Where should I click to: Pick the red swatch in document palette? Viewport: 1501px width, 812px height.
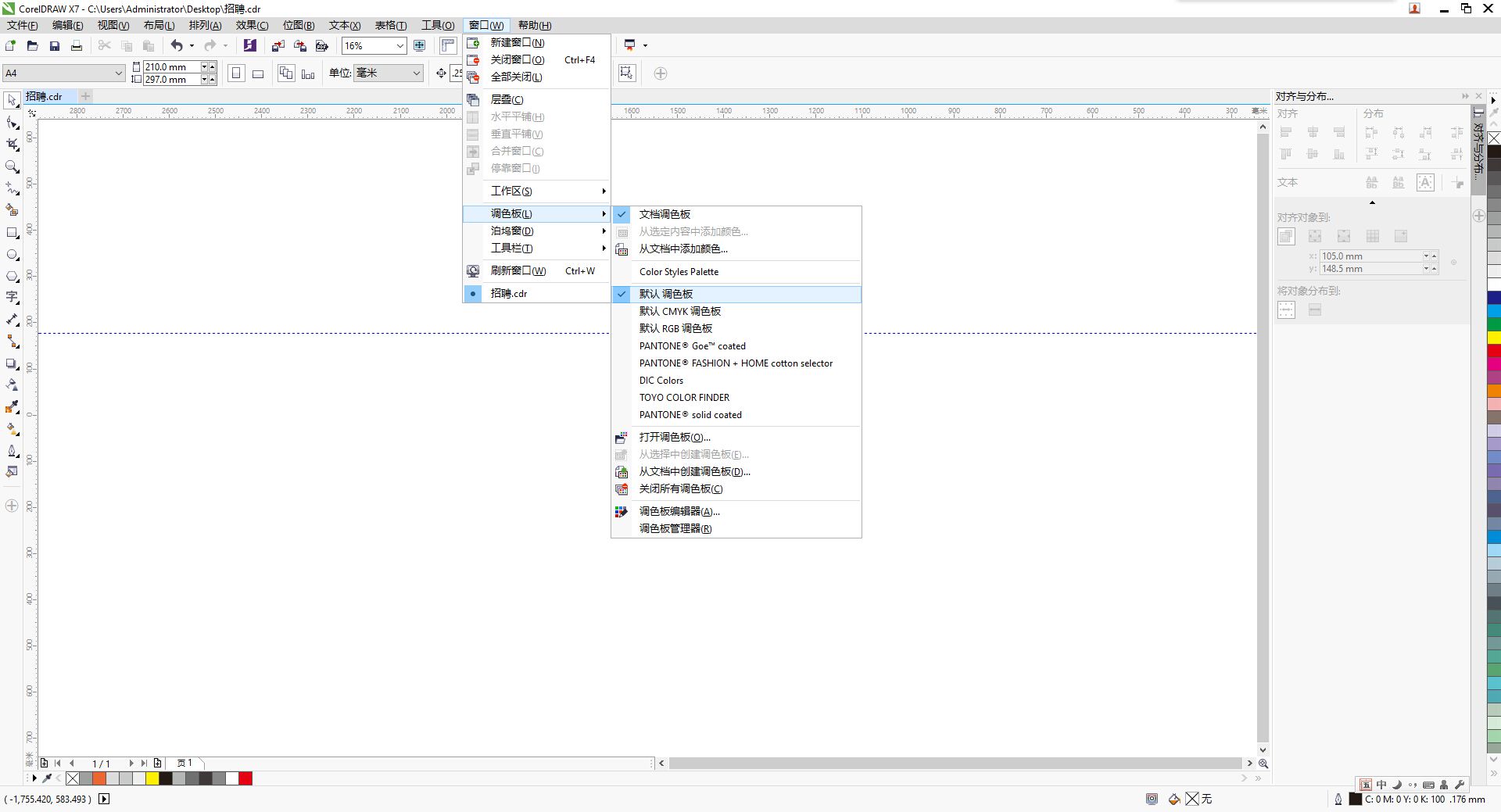click(x=245, y=778)
